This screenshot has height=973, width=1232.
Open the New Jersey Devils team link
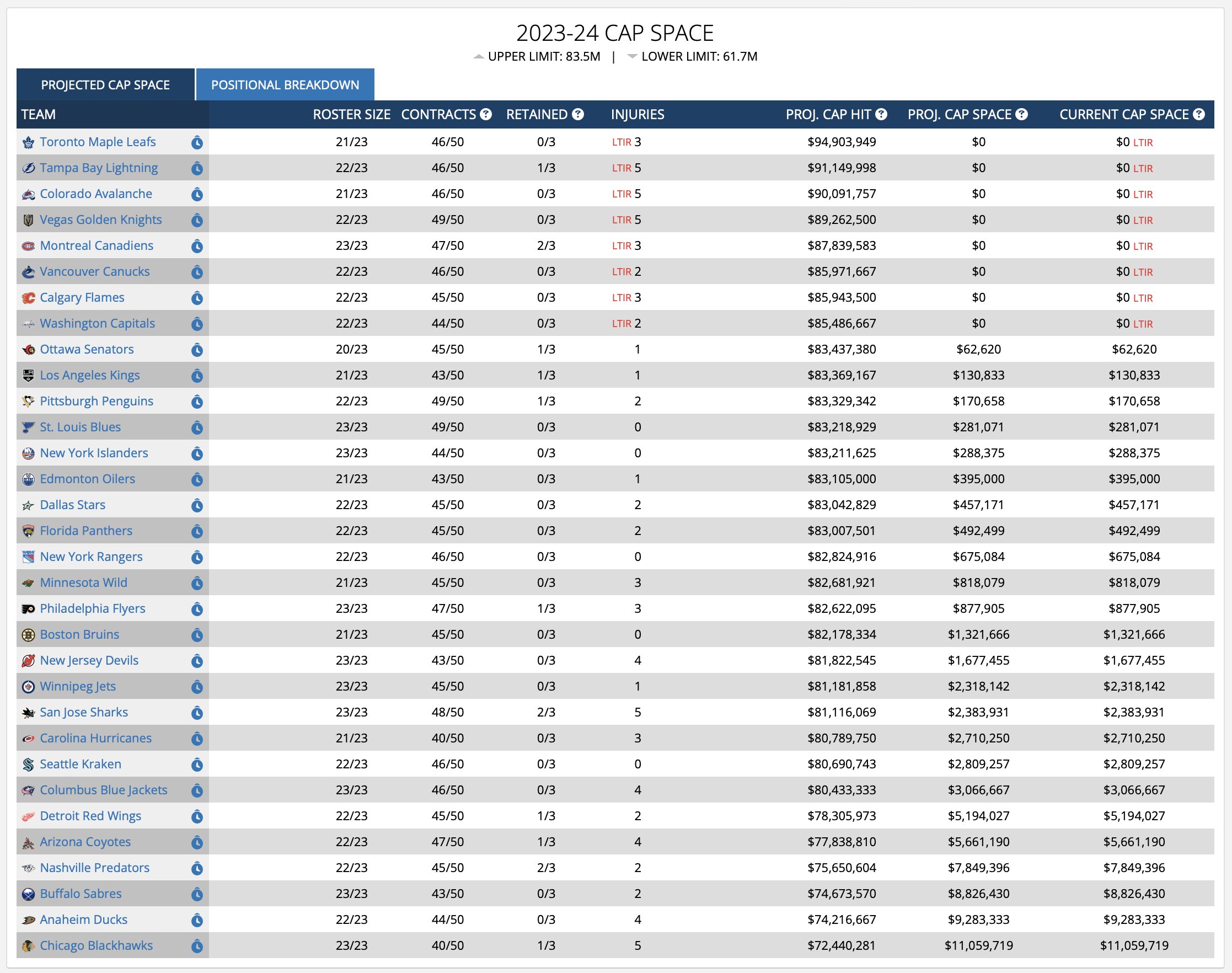[89, 660]
